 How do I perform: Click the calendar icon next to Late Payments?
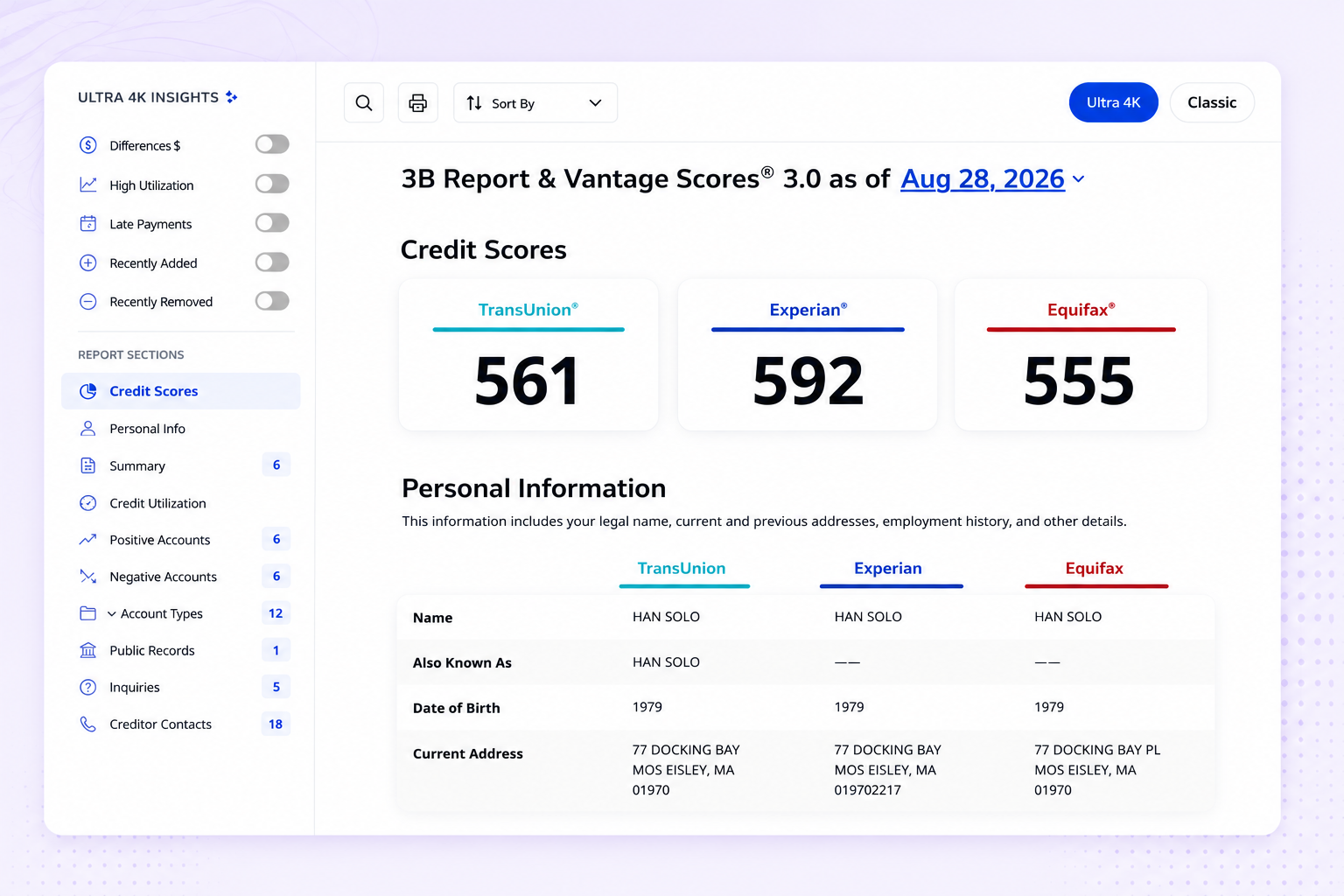point(88,223)
